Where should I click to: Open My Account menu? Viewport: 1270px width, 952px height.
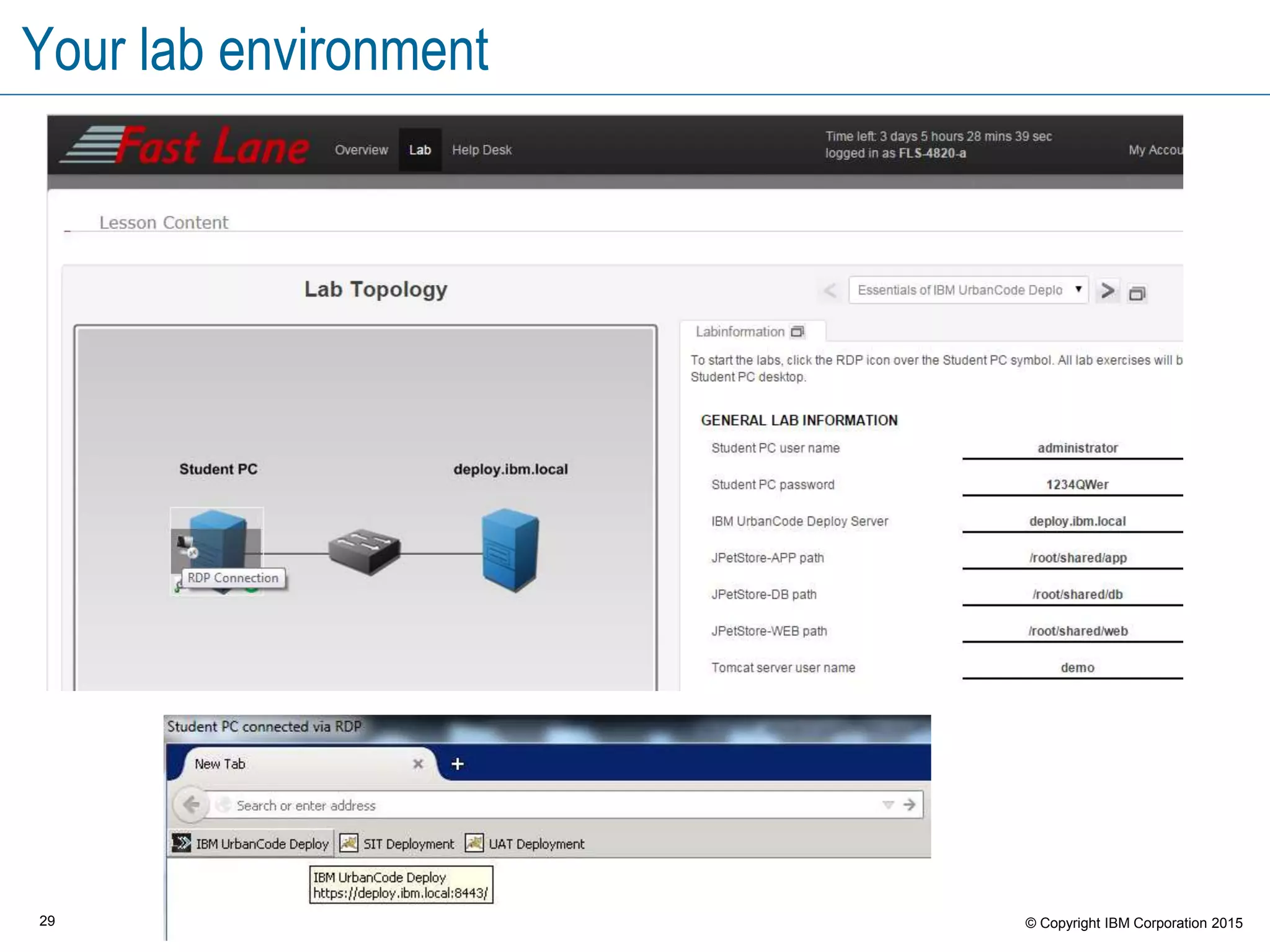(1155, 150)
